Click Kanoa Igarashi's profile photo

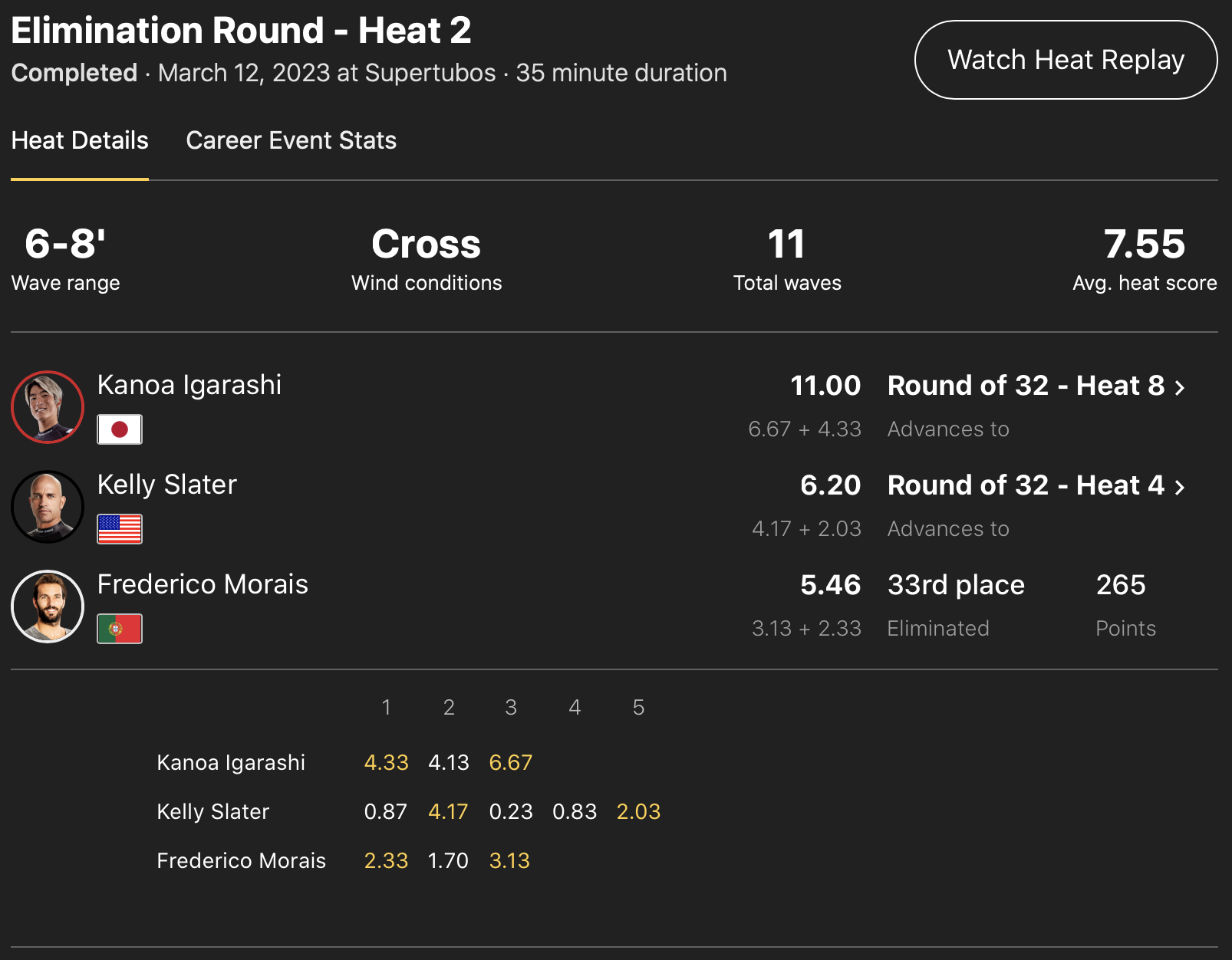coord(48,407)
